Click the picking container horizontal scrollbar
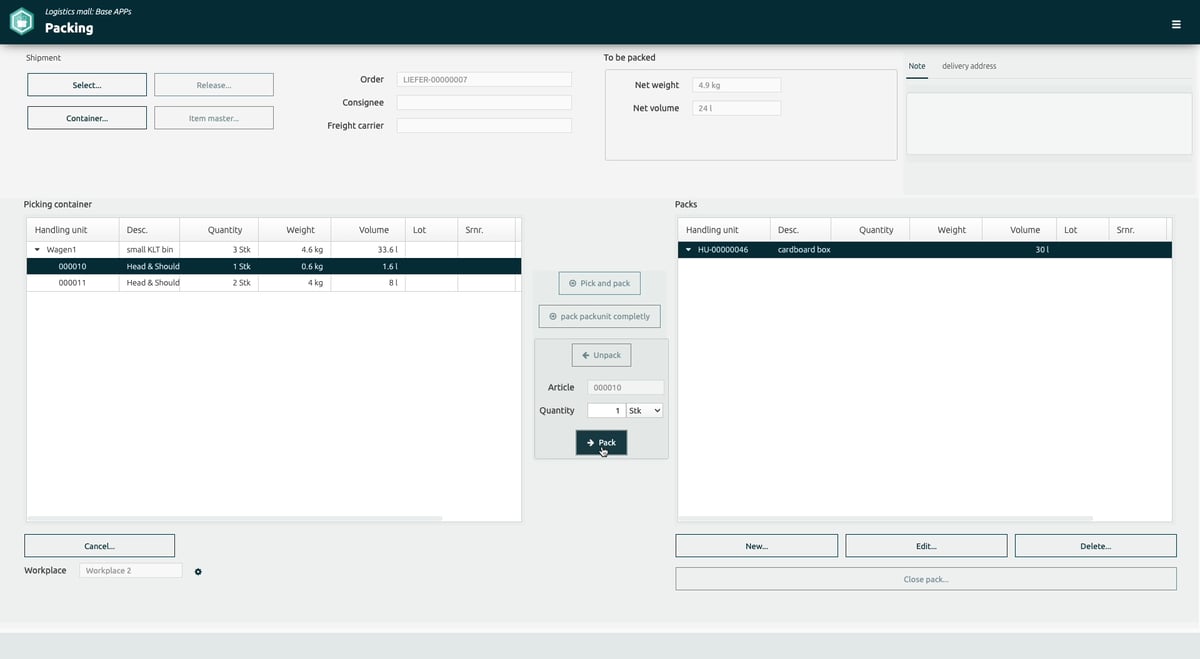 click(x=234, y=518)
